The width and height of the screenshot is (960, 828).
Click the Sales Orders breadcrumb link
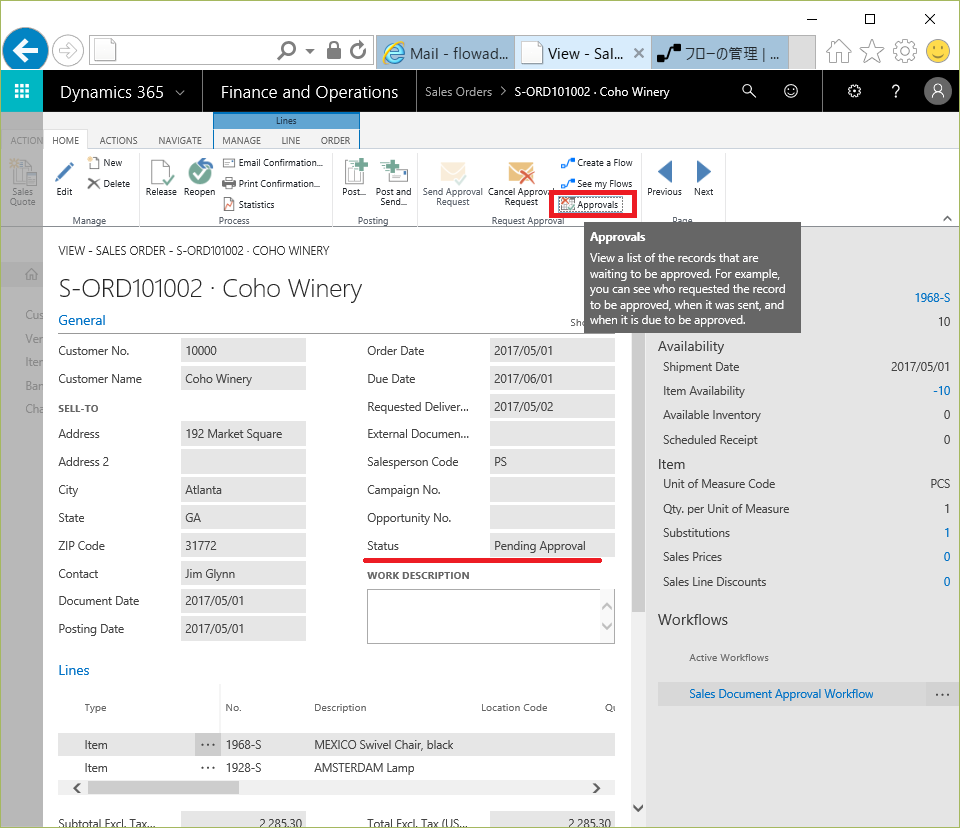(x=458, y=92)
